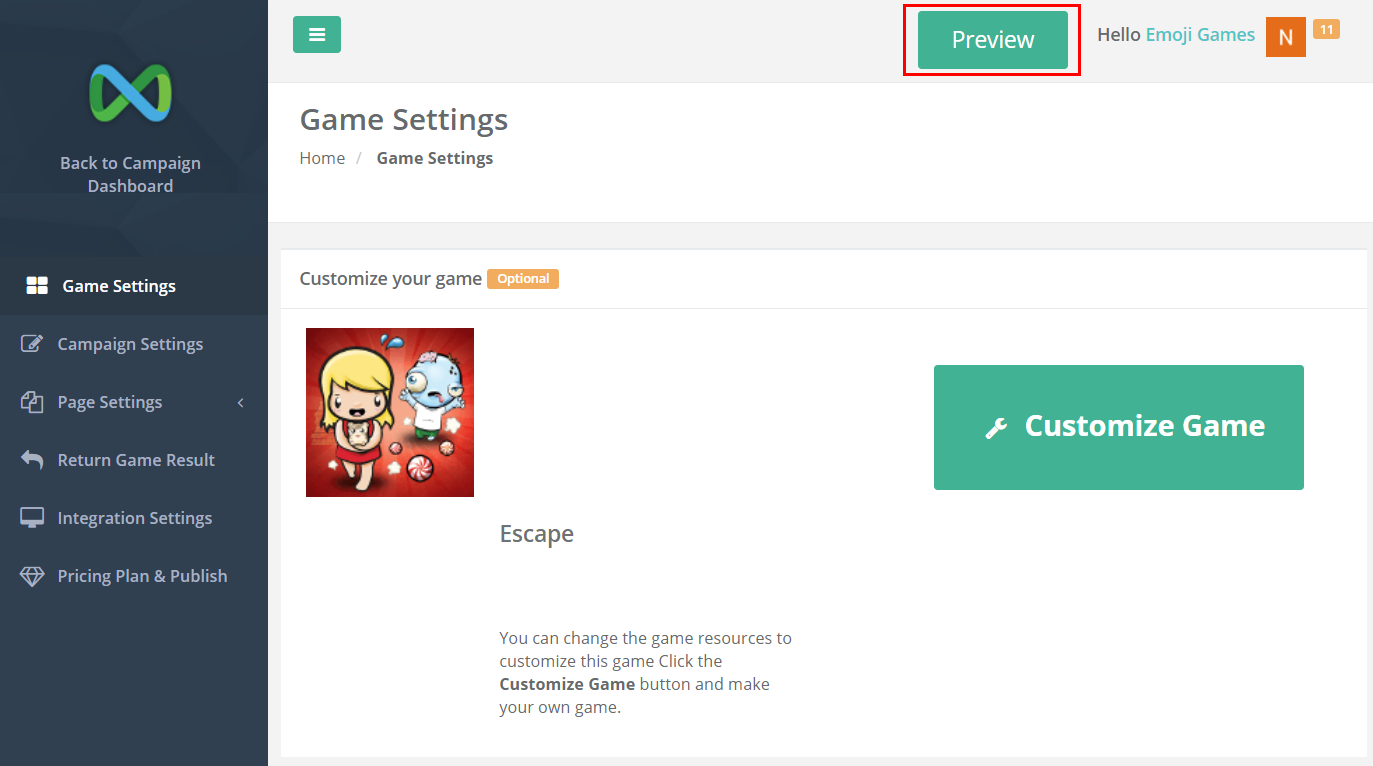Click the Campaign Settings edit icon
This screenshot has height=766, width=1373.
[32, 344]
